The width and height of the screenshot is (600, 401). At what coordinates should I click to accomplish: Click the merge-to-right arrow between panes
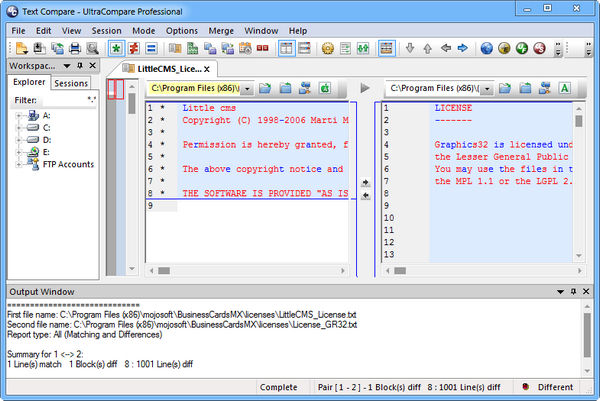pos(365,182)
